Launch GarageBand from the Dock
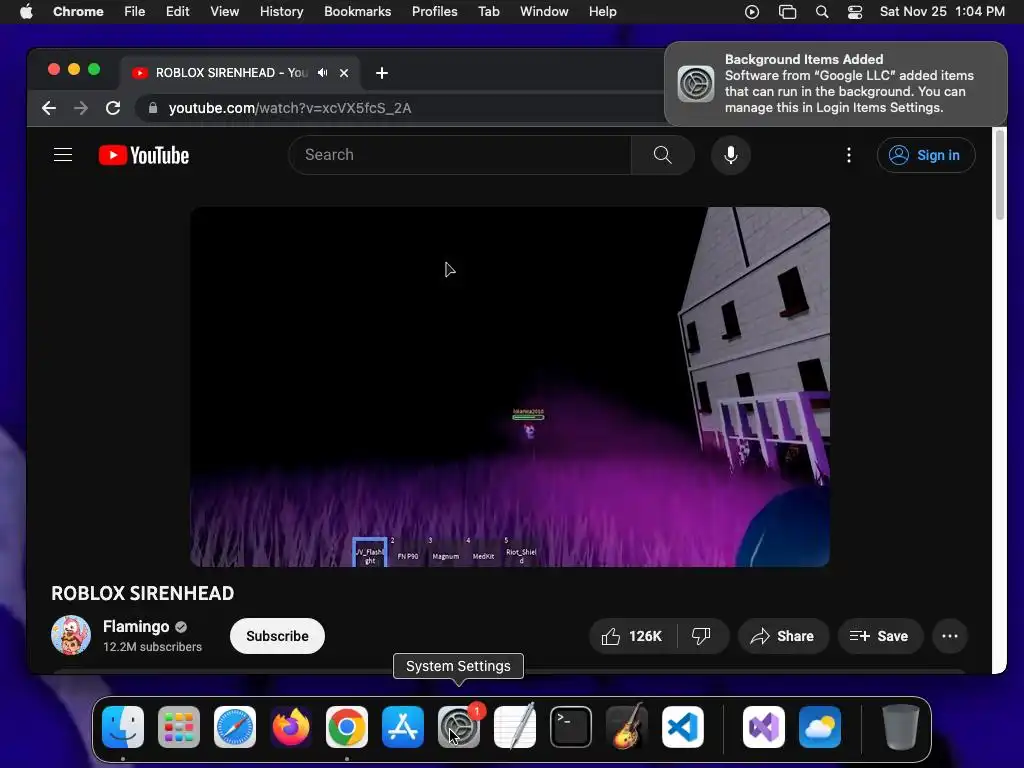The height and width of the screenshot is (768, 1024). 627,727
